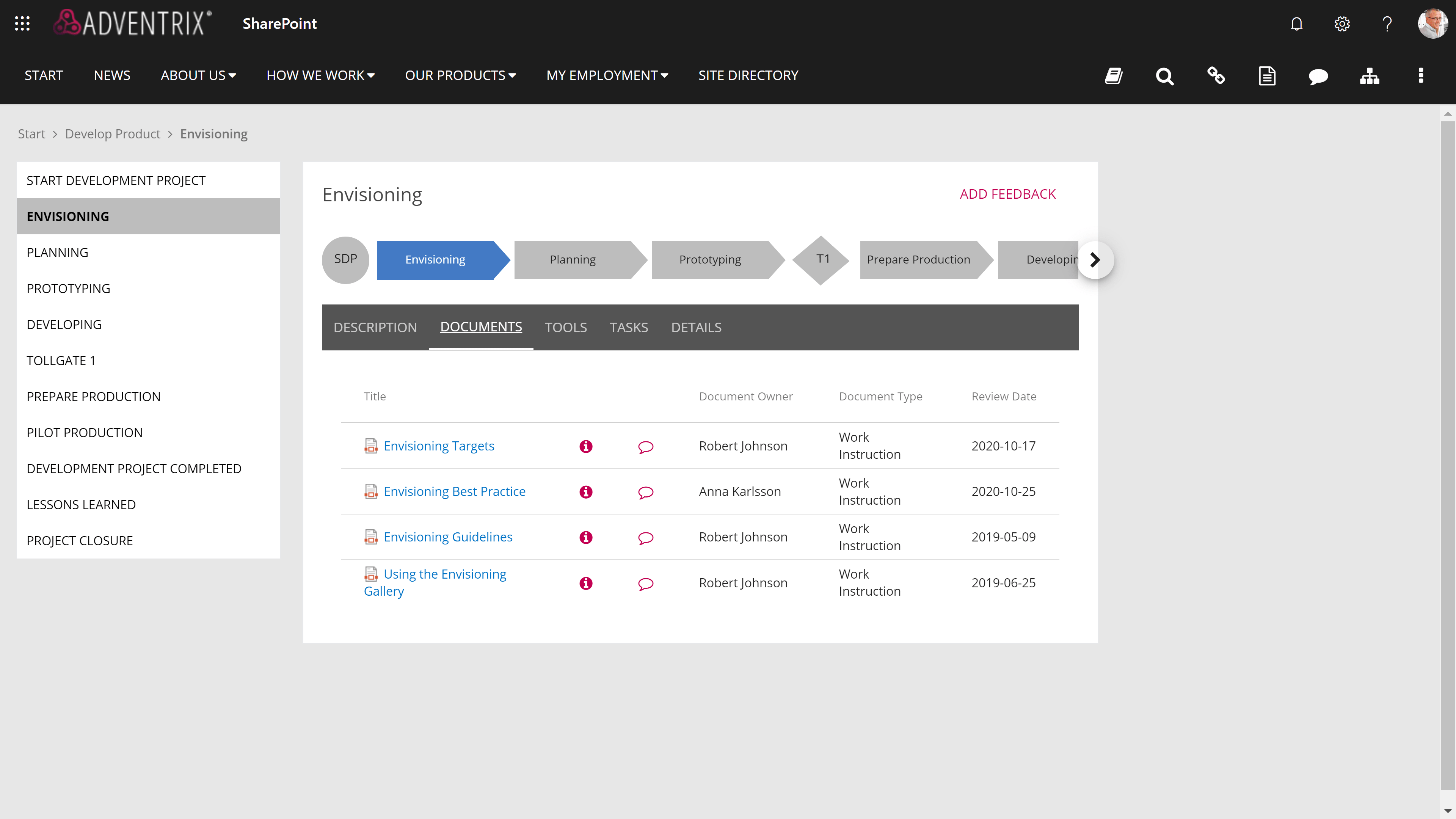This screenshot has height=819, width=1456.
Task: Open PROTOTYPING in sidebar
Action: pyautogui.click(x=149, y=288)
